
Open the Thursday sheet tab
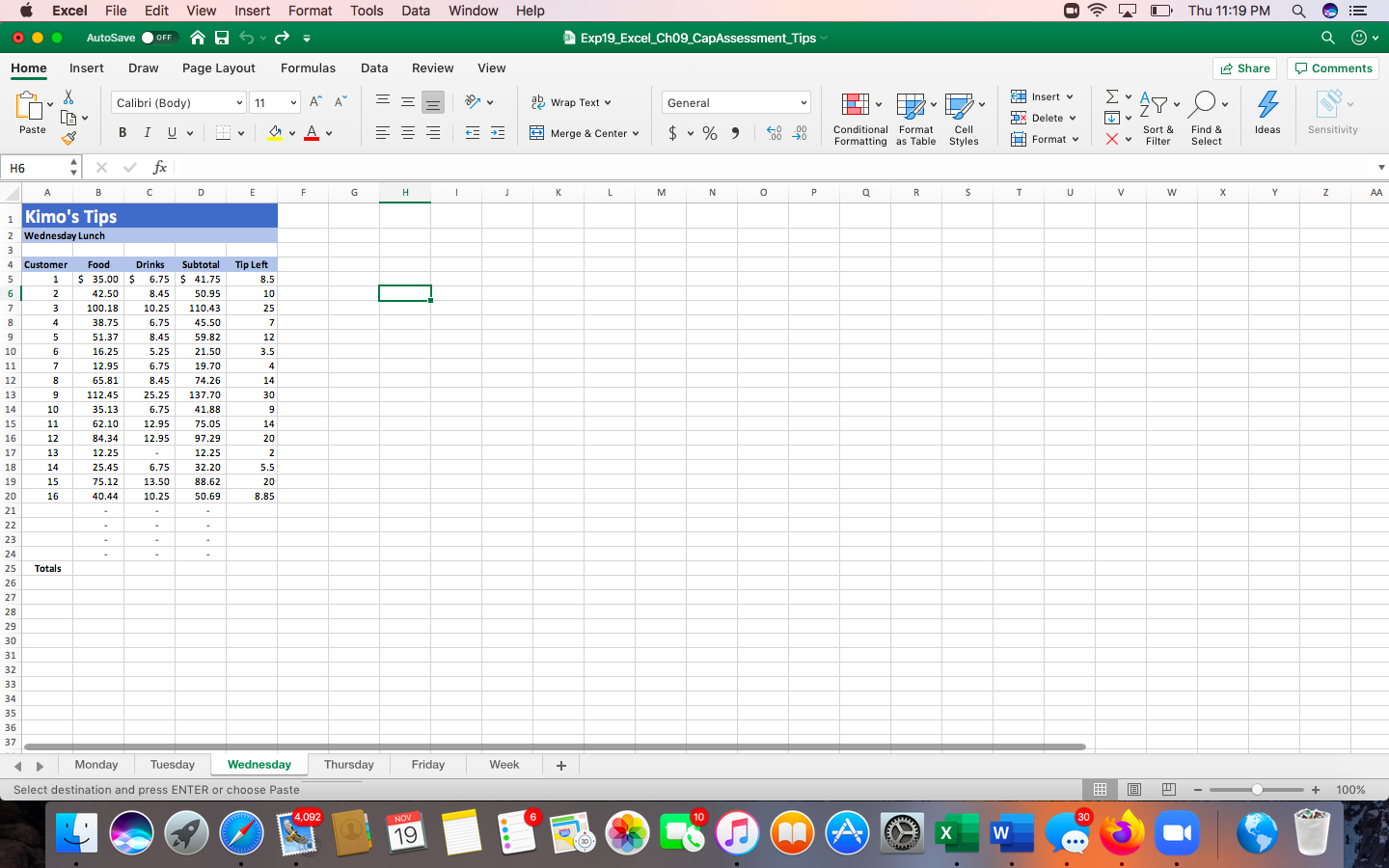[x=348, y=764]
